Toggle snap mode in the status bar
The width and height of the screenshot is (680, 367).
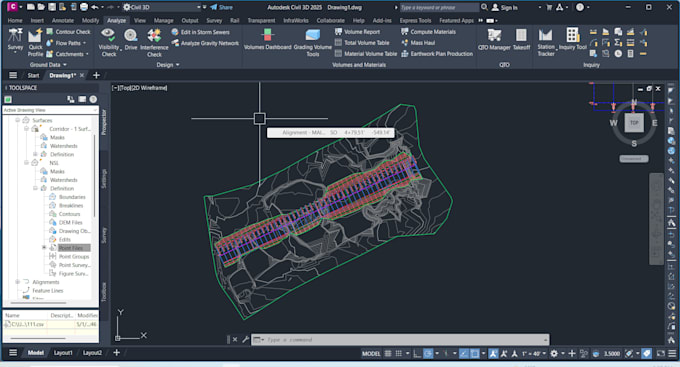(x=399, y=354)
